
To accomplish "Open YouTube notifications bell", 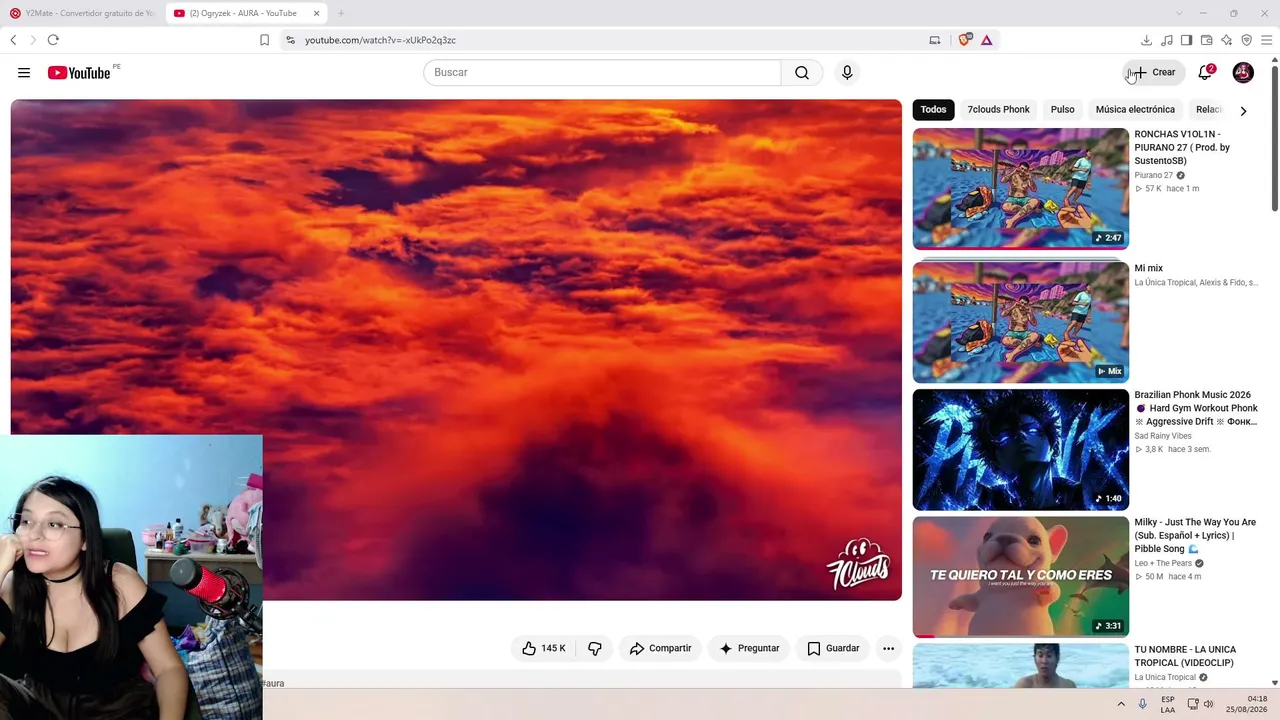I will coord(1206,72).
